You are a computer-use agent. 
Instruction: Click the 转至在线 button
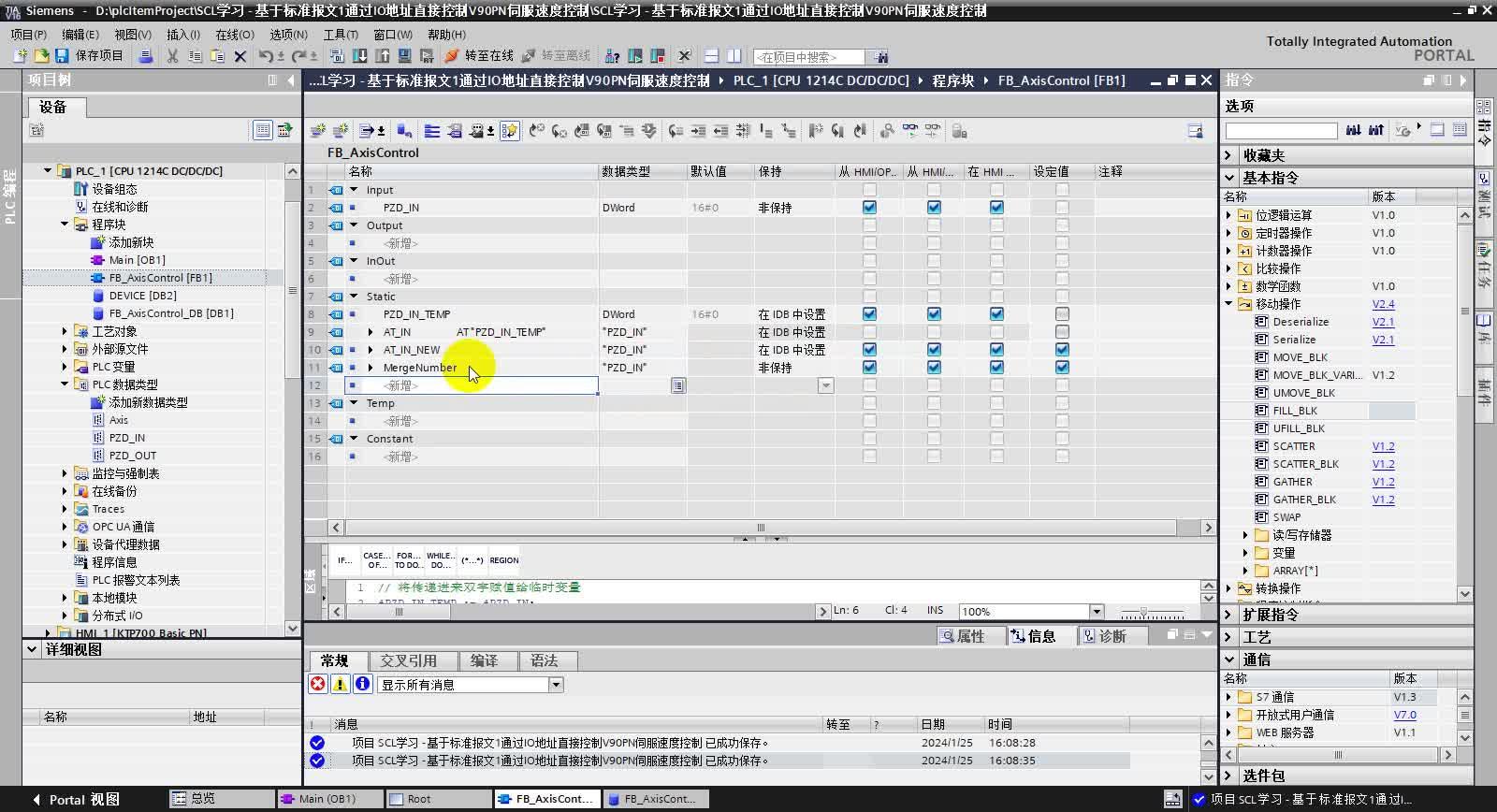tap(479, 56)
